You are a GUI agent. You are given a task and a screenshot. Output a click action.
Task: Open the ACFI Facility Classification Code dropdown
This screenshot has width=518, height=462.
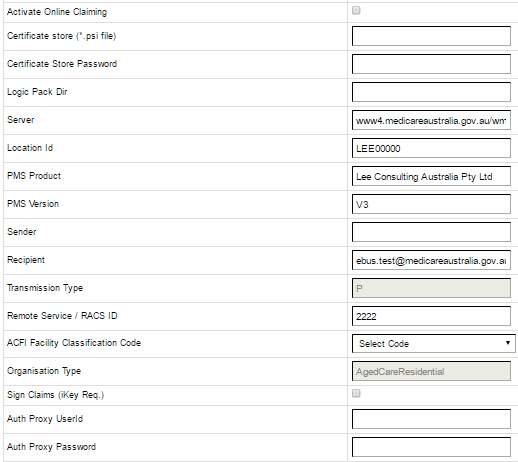click(433, 343)
